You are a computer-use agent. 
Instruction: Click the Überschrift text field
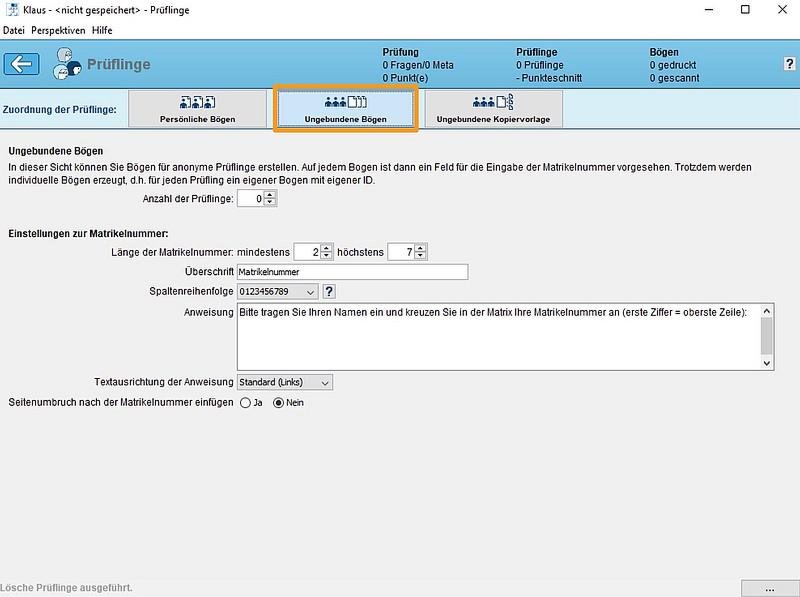[x=353, y=272]
